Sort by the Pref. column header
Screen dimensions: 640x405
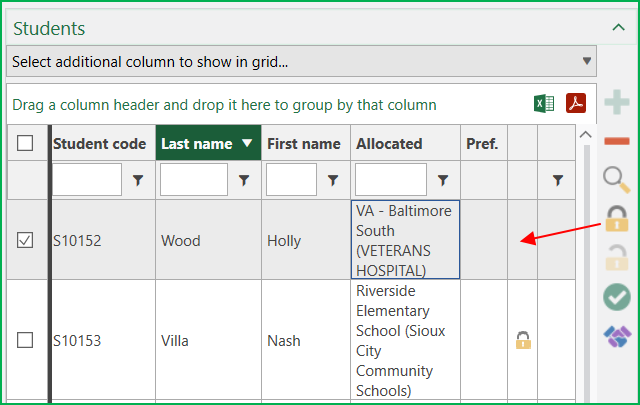point(484,143)
